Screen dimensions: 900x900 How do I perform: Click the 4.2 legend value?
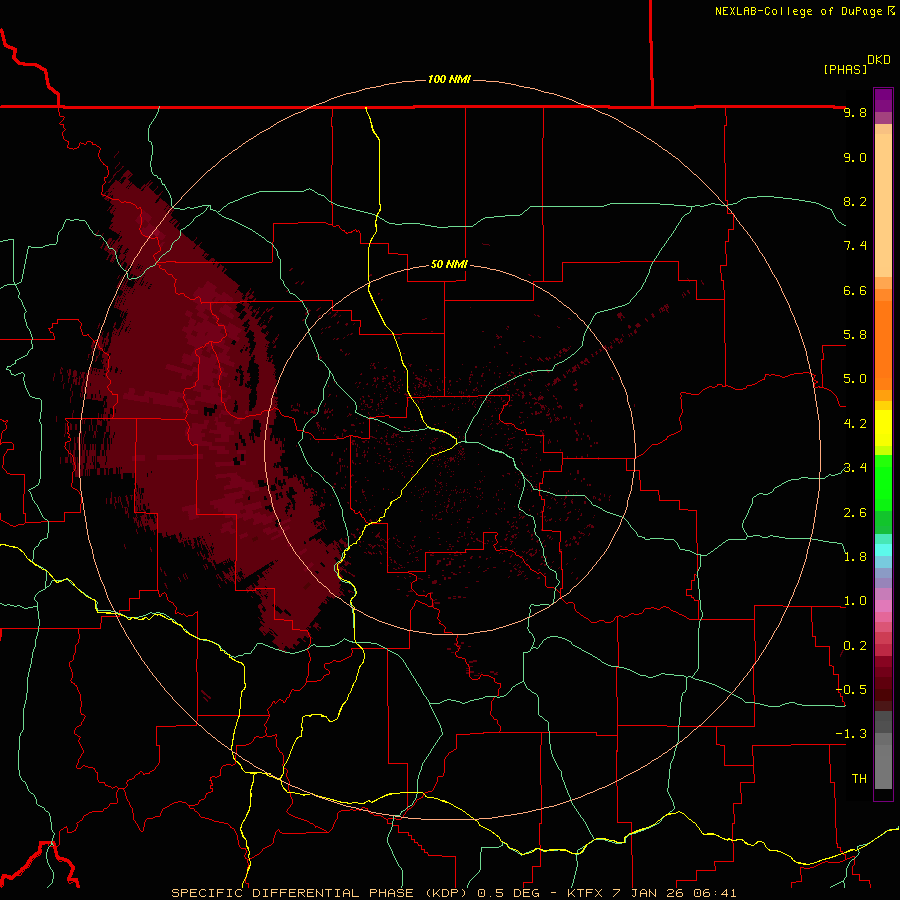[x=855, y=424]
